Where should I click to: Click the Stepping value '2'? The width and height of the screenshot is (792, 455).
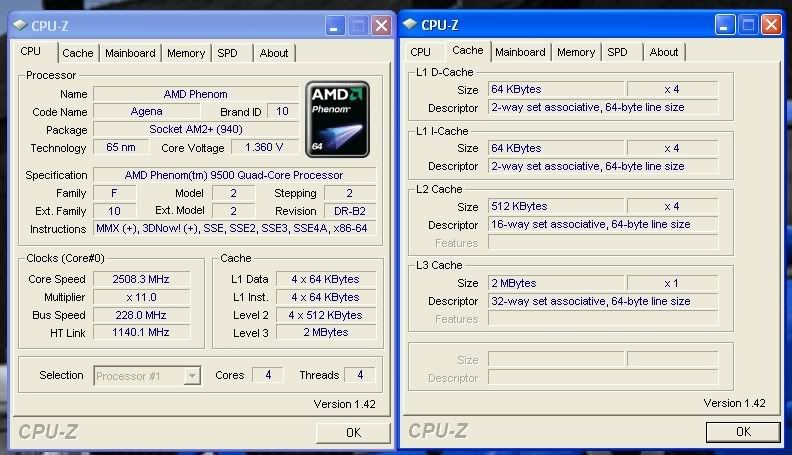click(350, 193)
